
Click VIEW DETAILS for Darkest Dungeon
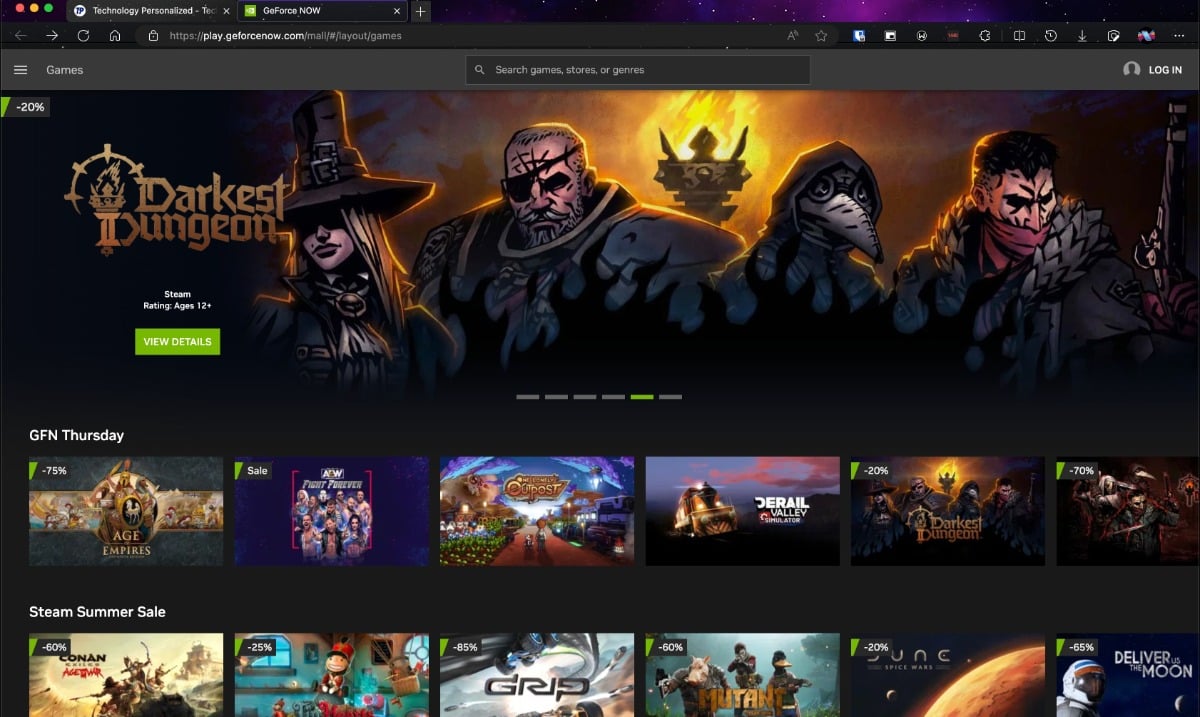[x=178, y=342]
